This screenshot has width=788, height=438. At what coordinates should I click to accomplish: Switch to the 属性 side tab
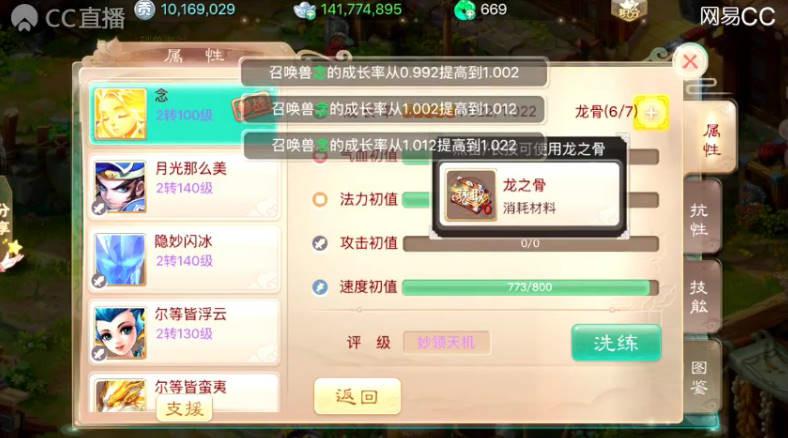pos(711,139)
